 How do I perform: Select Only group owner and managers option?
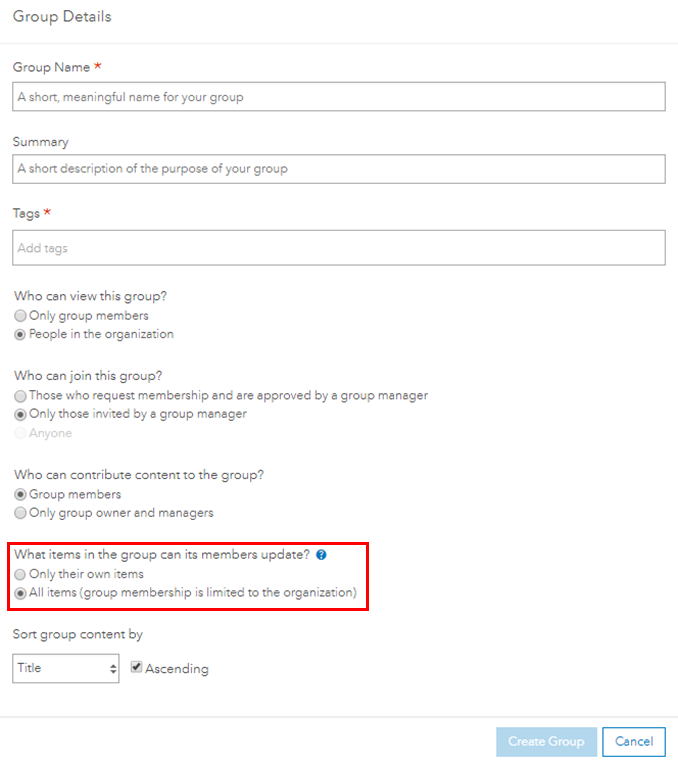[x=20, y=513]
